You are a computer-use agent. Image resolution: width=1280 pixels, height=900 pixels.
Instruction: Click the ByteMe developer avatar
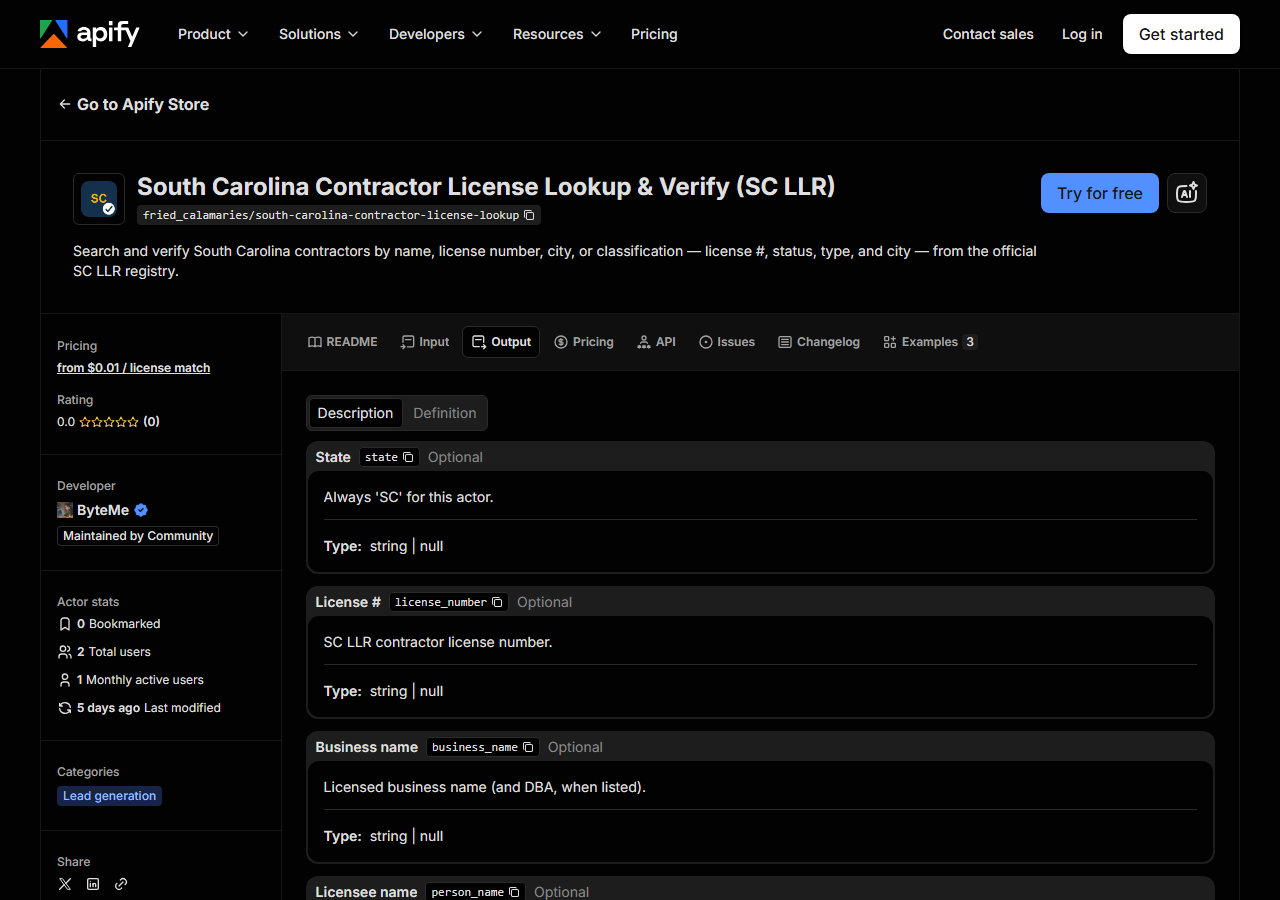pyautogui.click(x=65, y=510)
